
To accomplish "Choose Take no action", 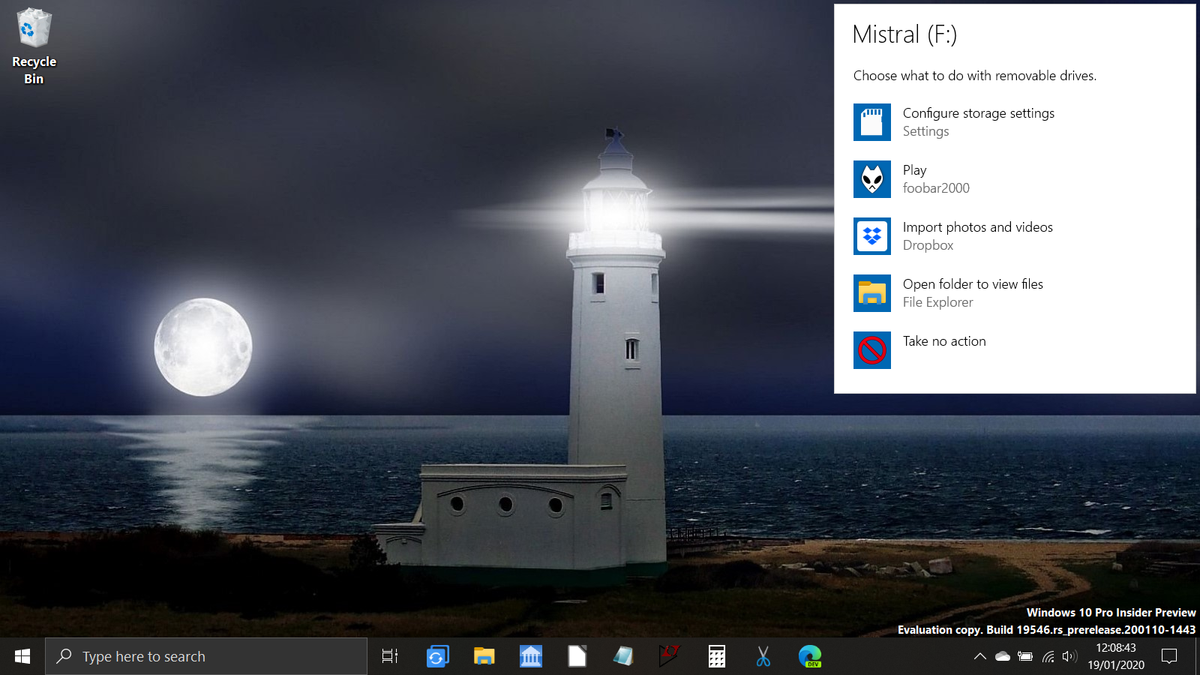I will (943, 342).
